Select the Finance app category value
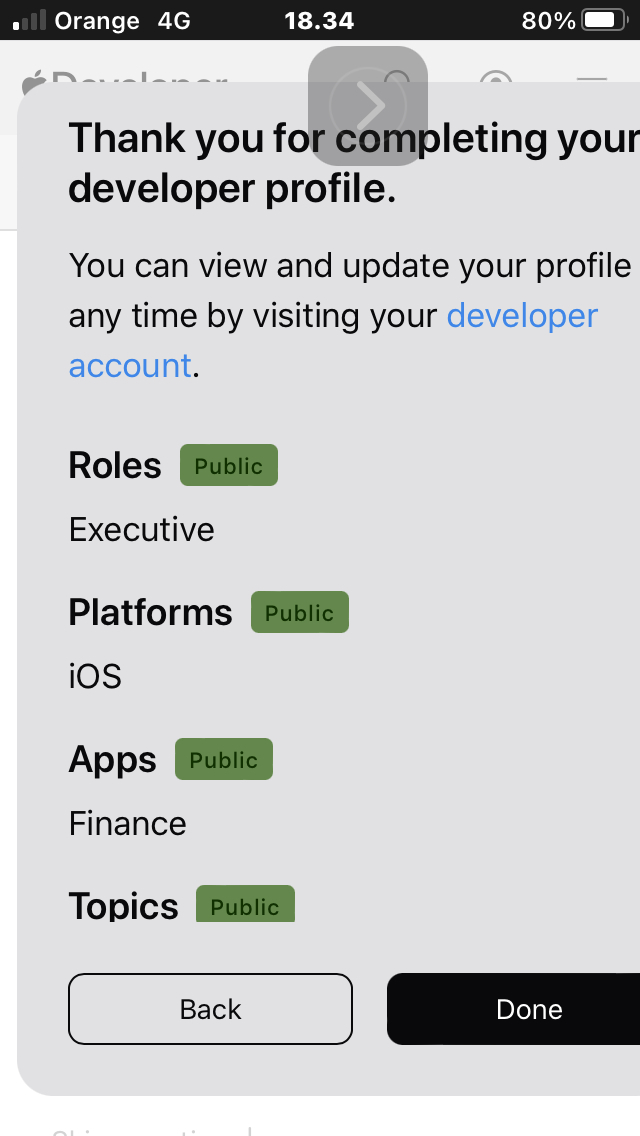The width and height of the screenshot is (640, 1136). point(128,823)
